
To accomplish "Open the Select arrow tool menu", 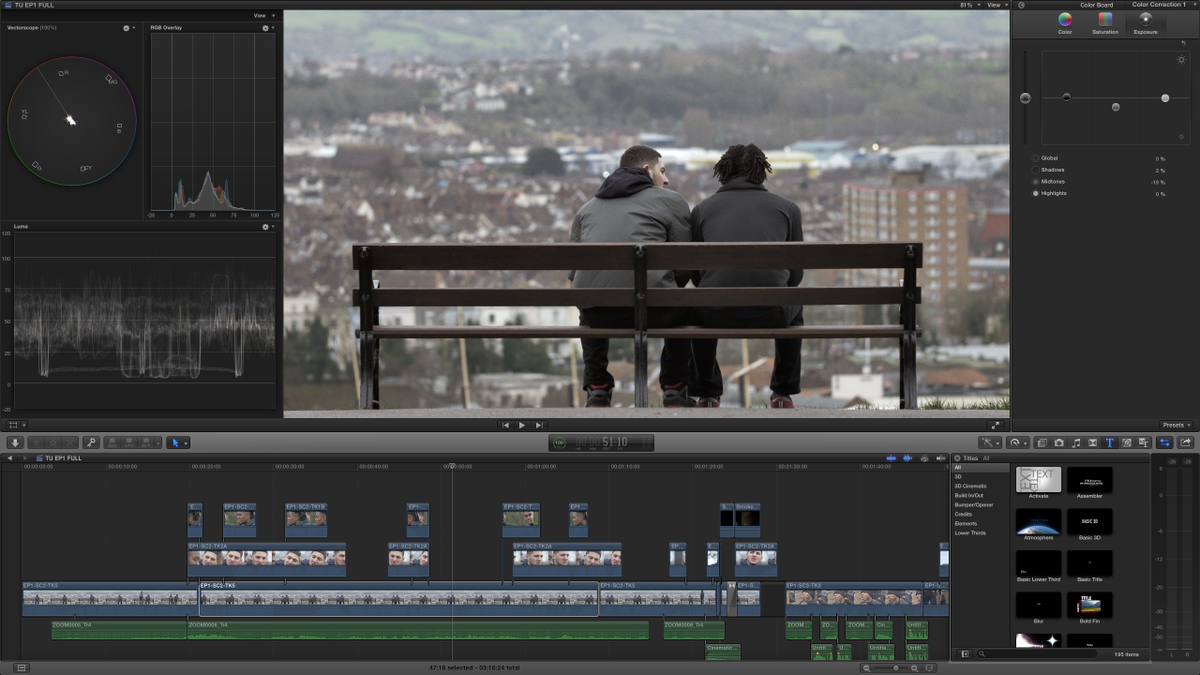I will click(x=177, y=442).
